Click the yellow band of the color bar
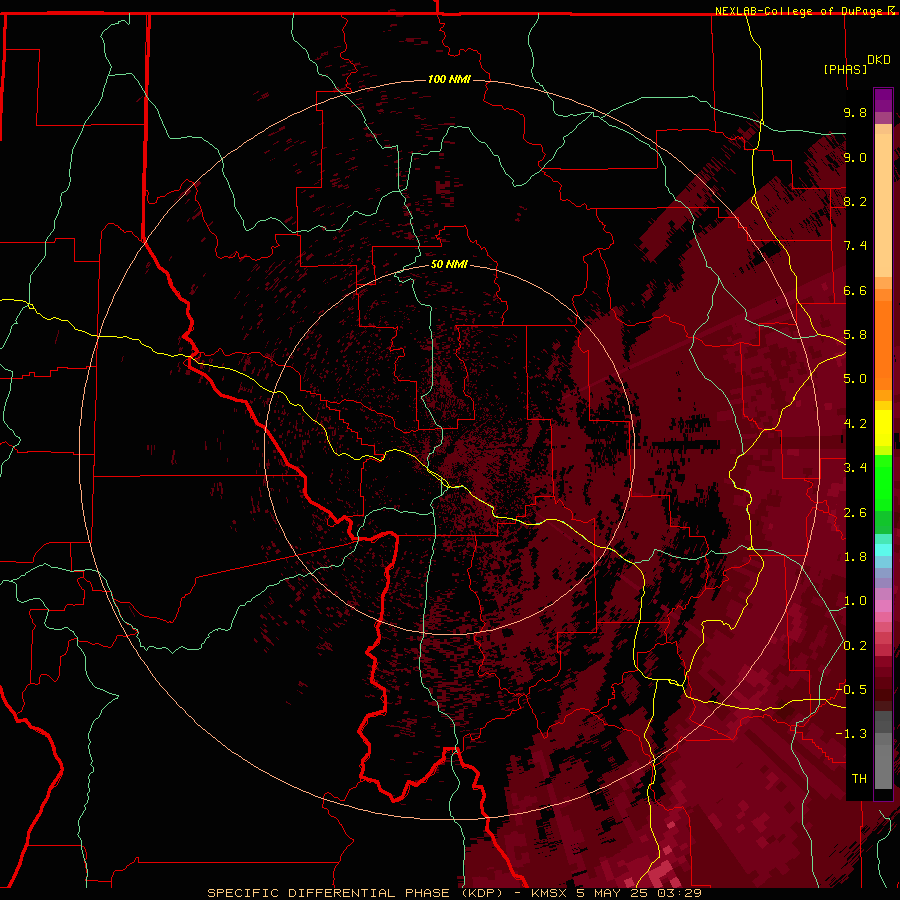The height and width of the screenshot is (900, 900). point(883,428)
